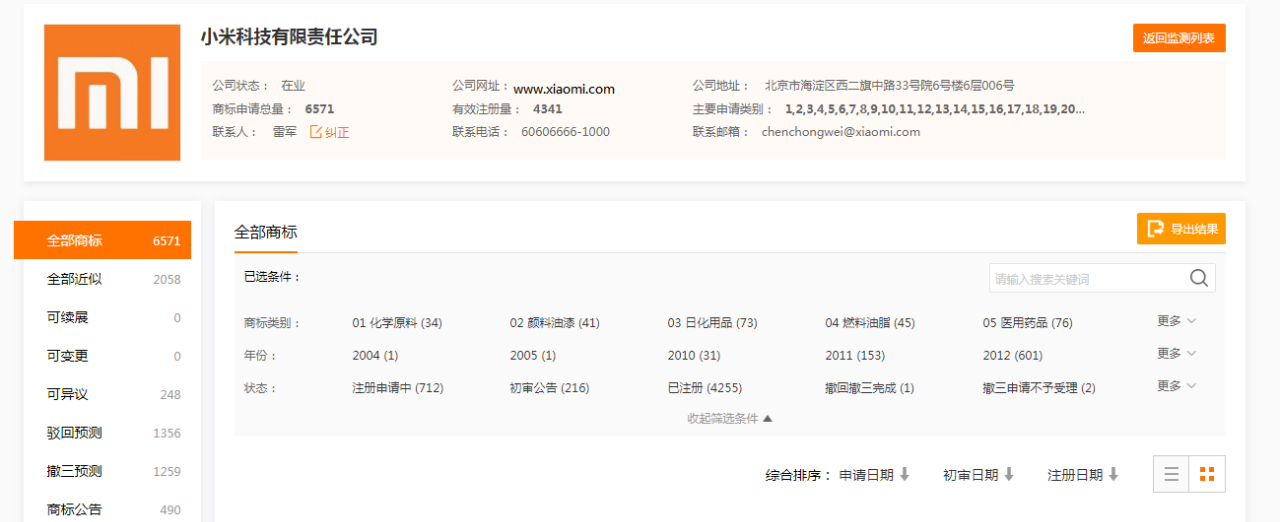1280x522 pixels.
Task: Filter by status 已注册 (4255)
Action: coord(705,388)
